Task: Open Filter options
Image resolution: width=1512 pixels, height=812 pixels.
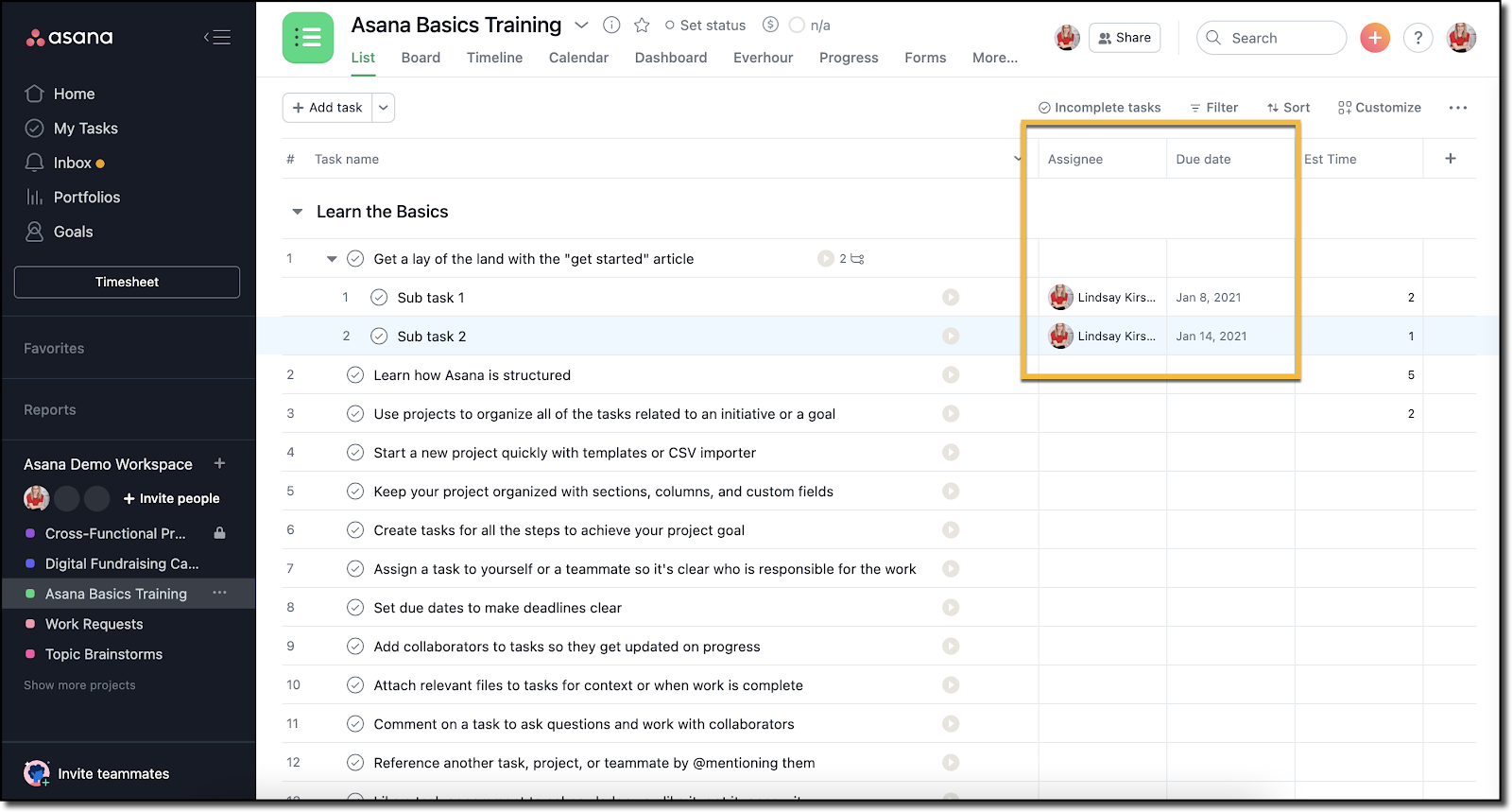Action: point(1213,108)
